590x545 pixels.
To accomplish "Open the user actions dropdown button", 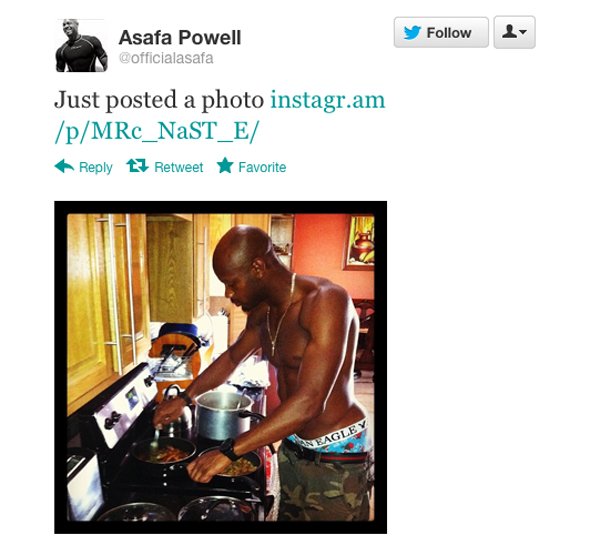I will pyautogui.click(x=514, y=32).
